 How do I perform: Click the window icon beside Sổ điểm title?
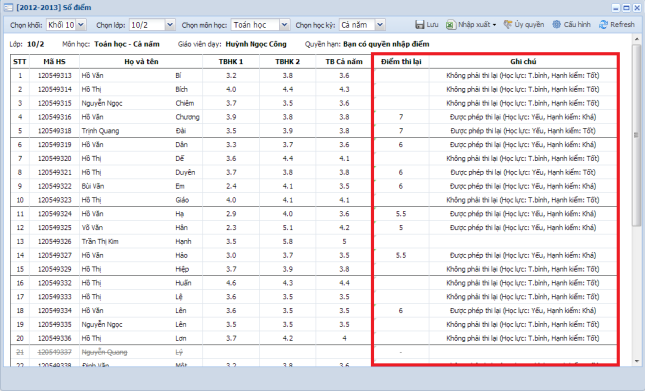(x=8, y=7)
